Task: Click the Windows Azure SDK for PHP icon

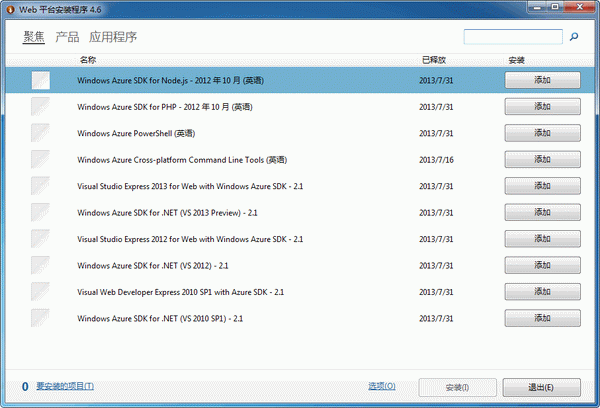Action: pos(40,106)
